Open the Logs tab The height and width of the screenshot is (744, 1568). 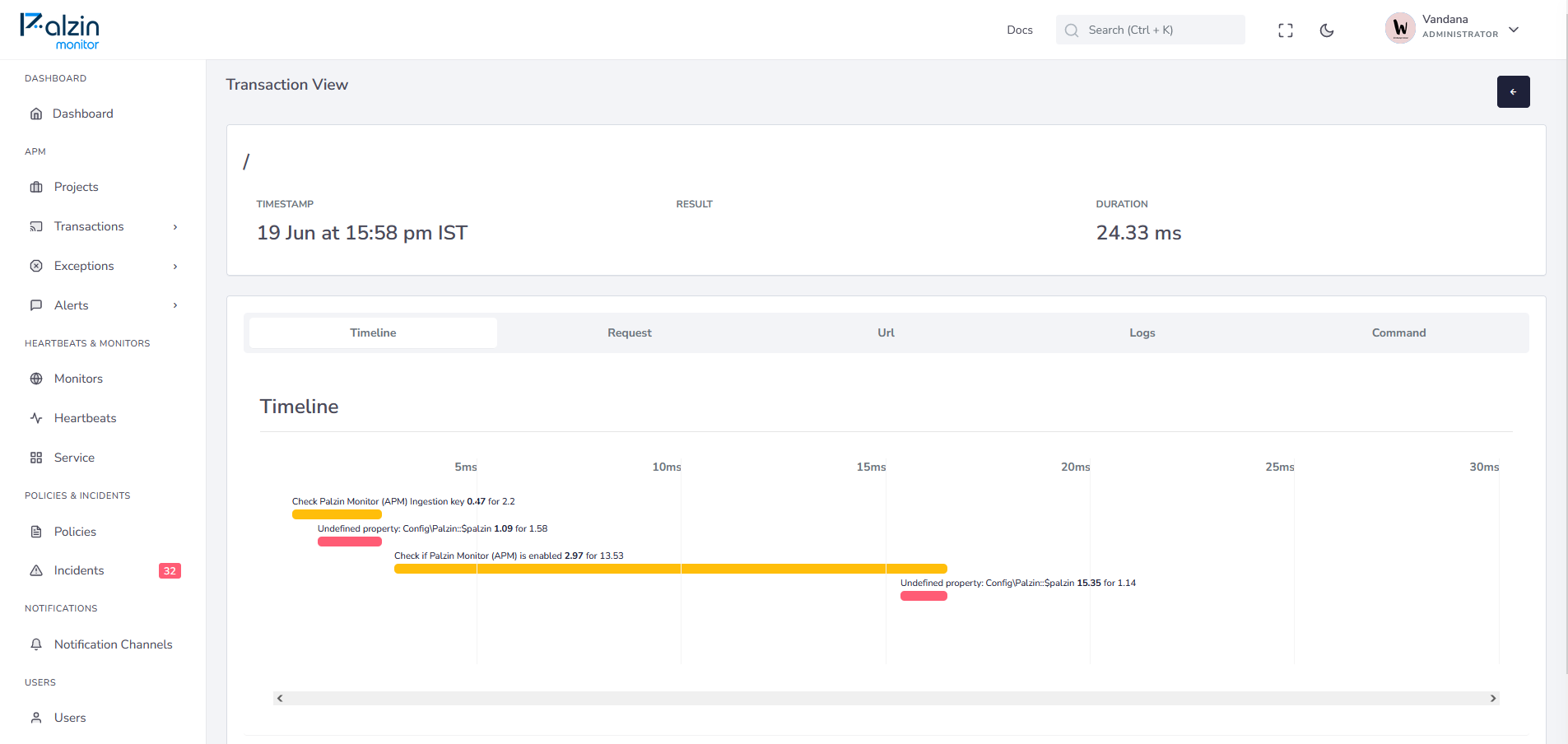(1142, 332)
